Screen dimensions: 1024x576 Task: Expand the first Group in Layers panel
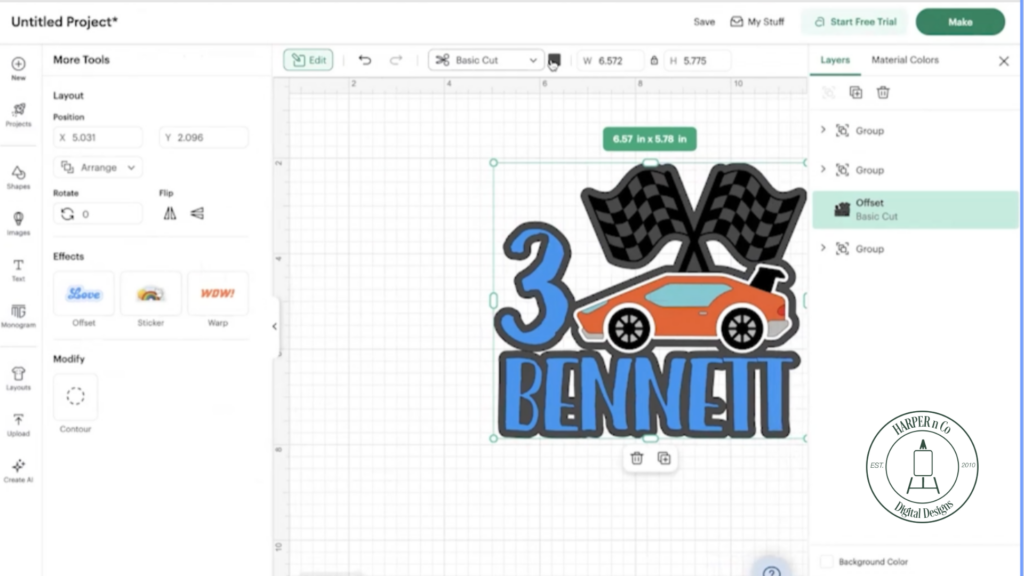[x=824, y=130]
